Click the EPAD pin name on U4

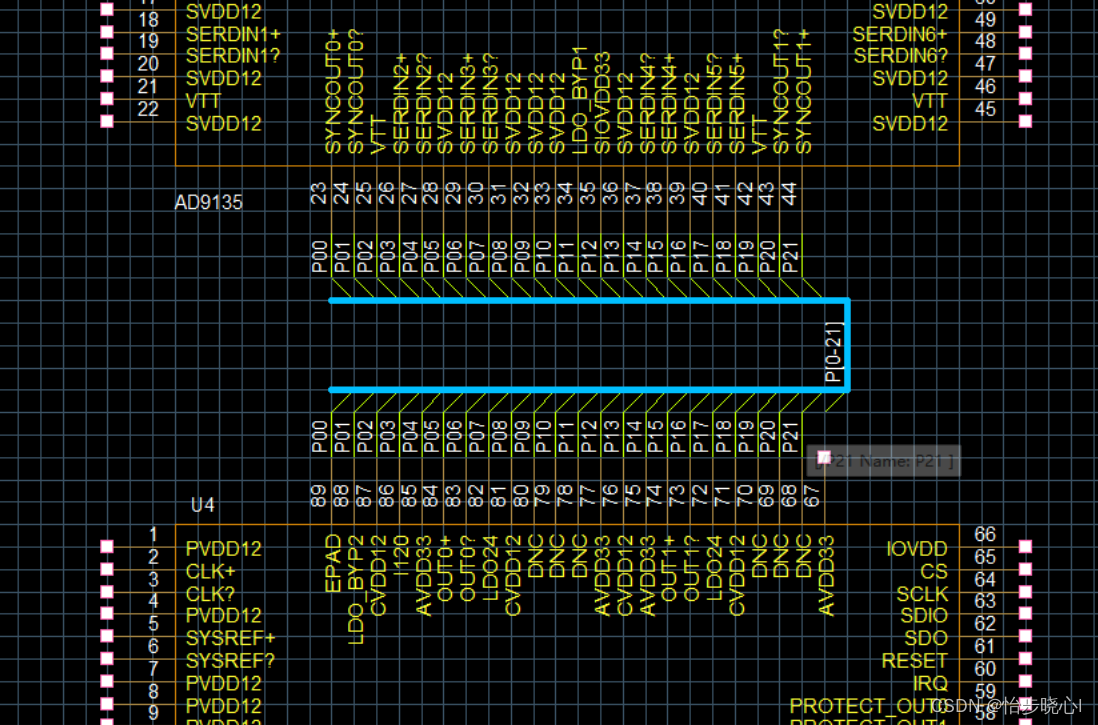click(x=334, y=564)
